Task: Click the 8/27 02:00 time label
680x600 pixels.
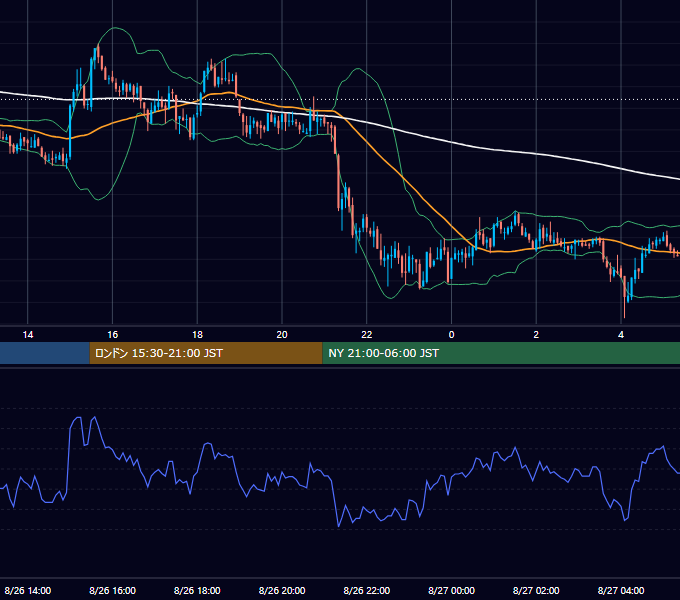Action: 536,590
